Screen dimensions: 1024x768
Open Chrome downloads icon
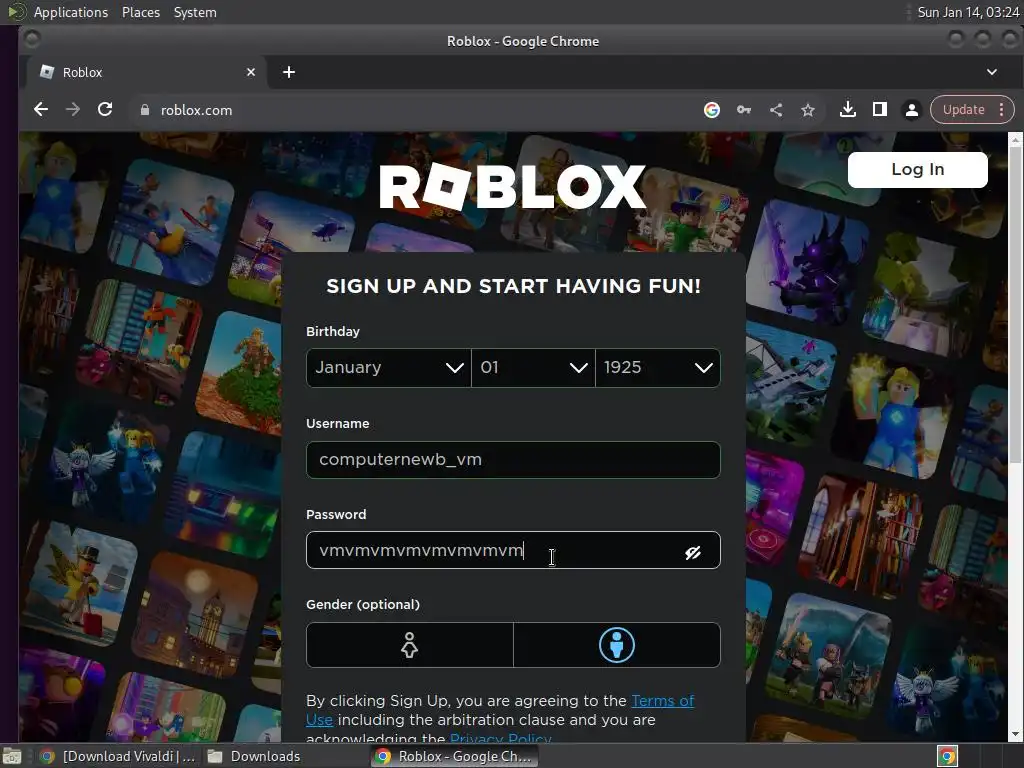(848, 110)
